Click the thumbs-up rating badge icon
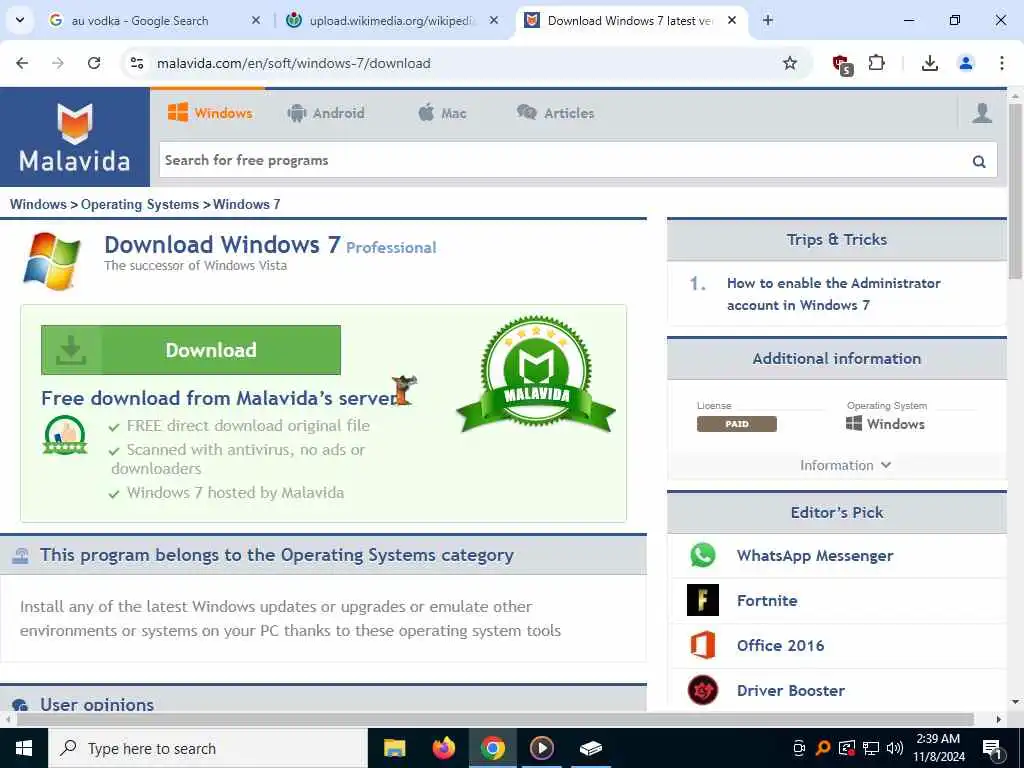1024x768 pixels. (x=65, y=435)
